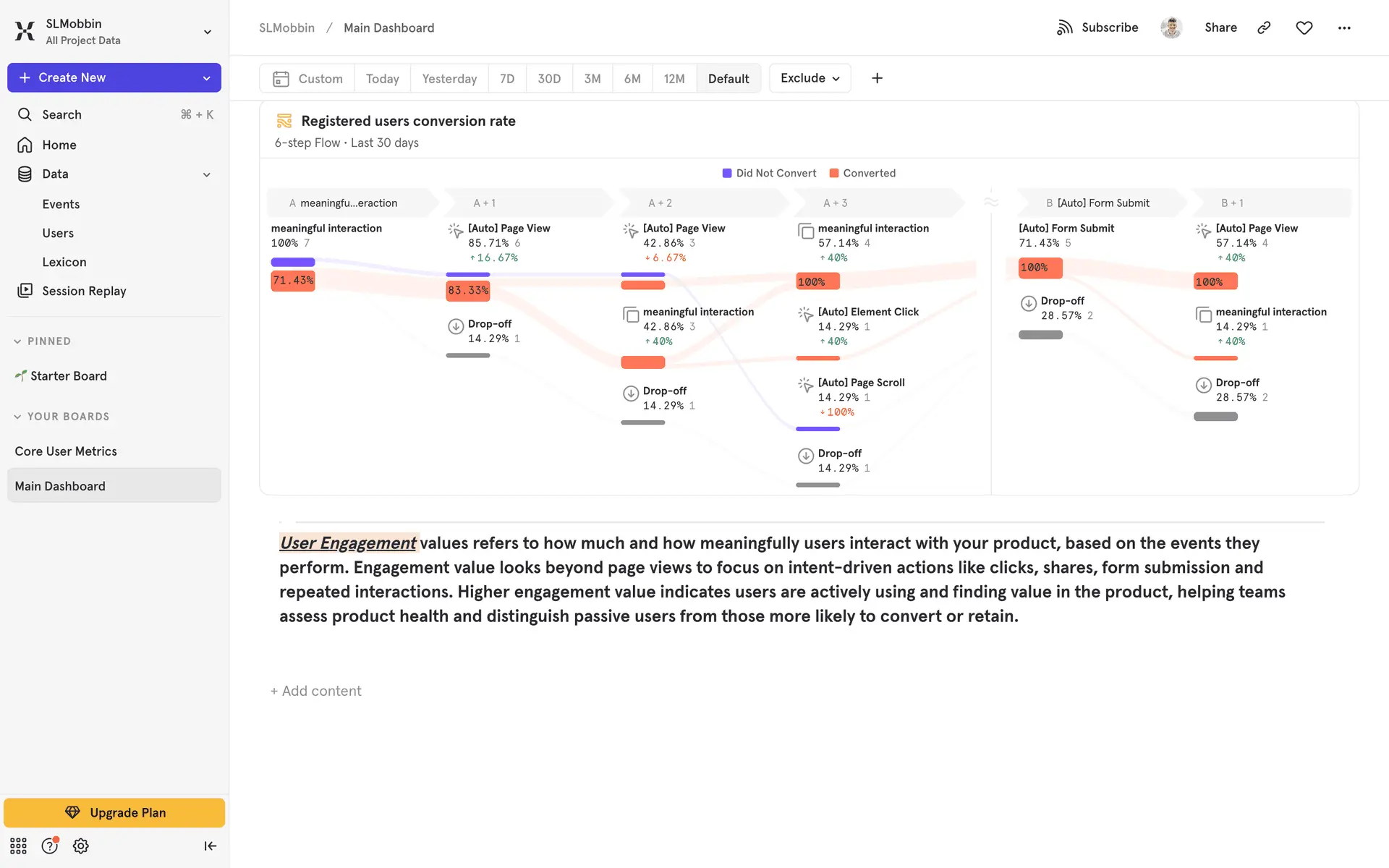The image size is (1389, 868).
Task: Select the 30D date range tab
Action: point(548,79)
